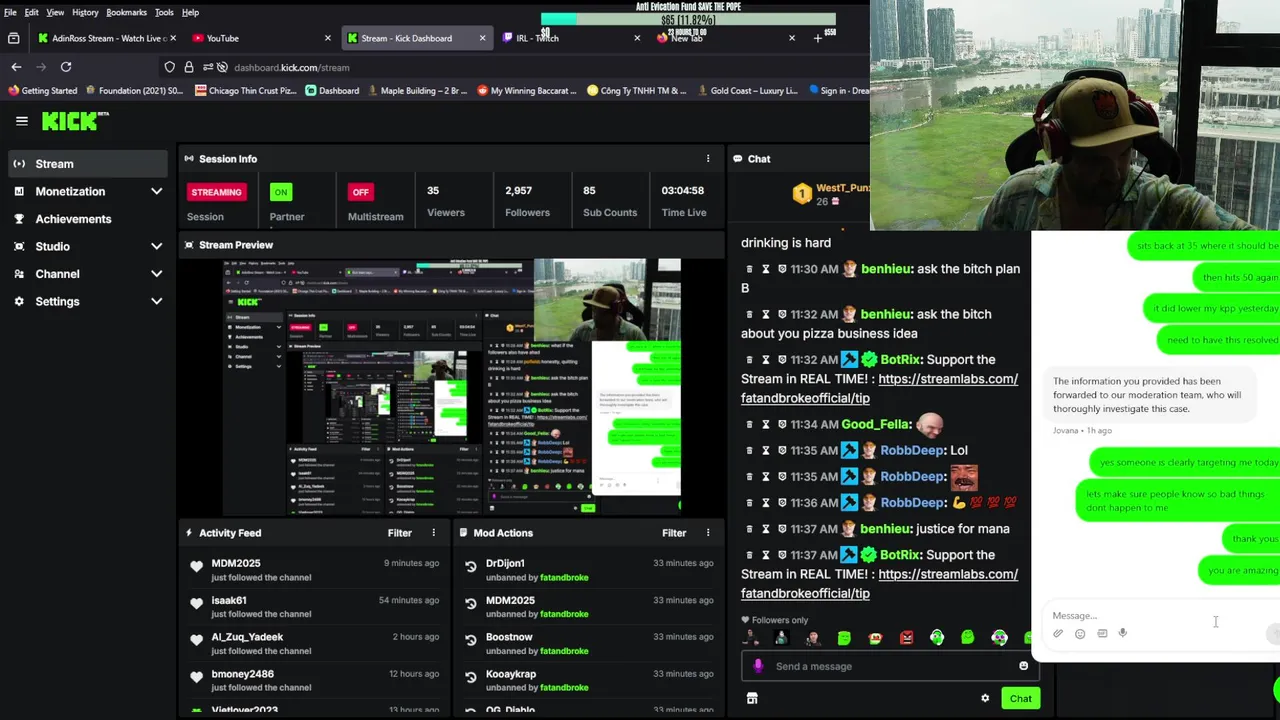This screenshot has width=1280, height=720.
Task: Open chat settings gear icon
Action: [x=985, y=699]
